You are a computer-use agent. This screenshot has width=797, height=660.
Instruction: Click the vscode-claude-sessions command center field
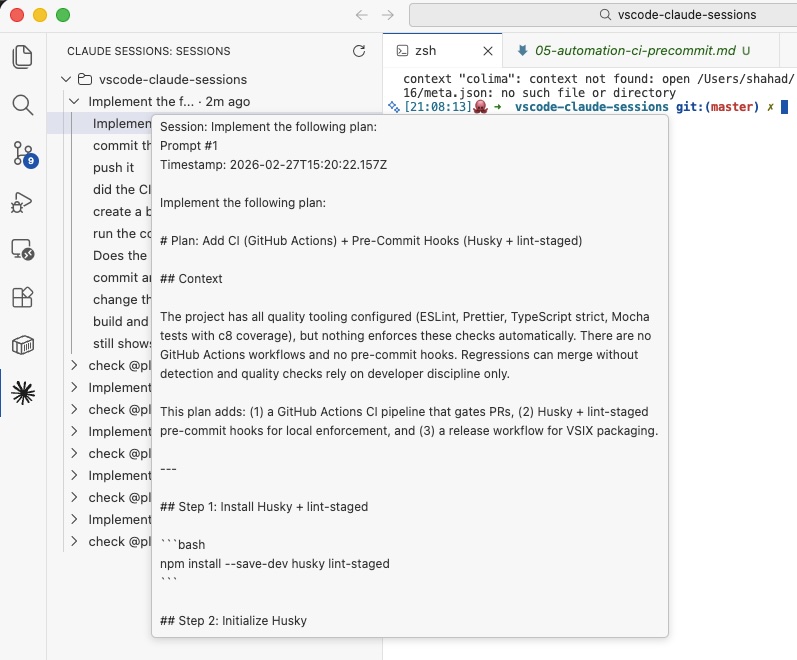pyautogui.click(x=603, y=15)
